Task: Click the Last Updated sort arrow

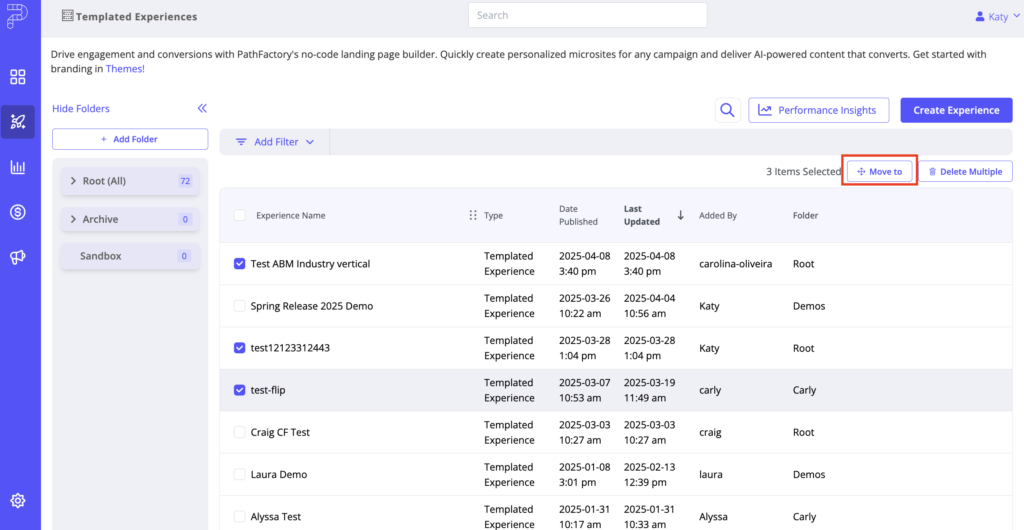Action: [680, 215]
